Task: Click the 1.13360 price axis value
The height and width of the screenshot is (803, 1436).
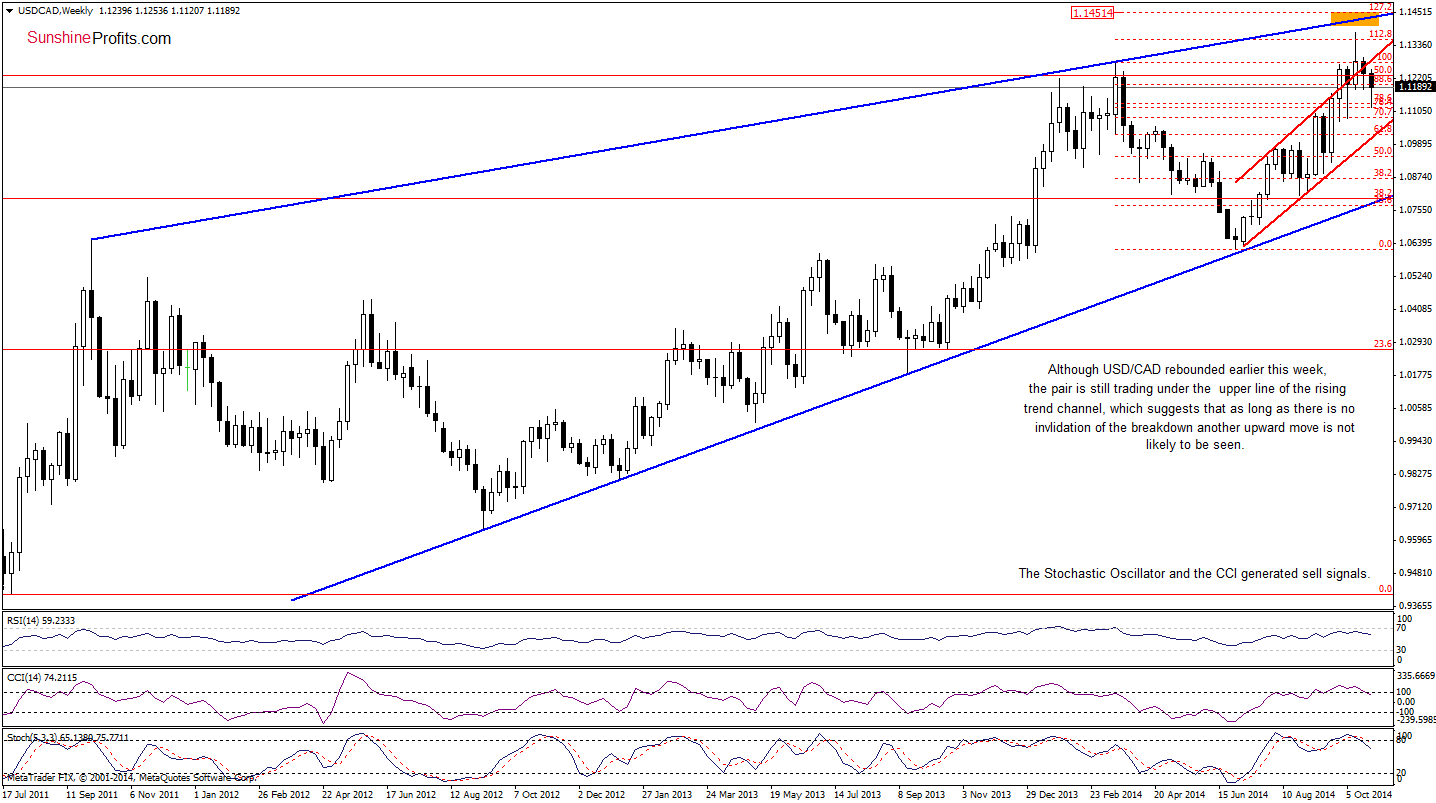Action: tap(1415, 45)
